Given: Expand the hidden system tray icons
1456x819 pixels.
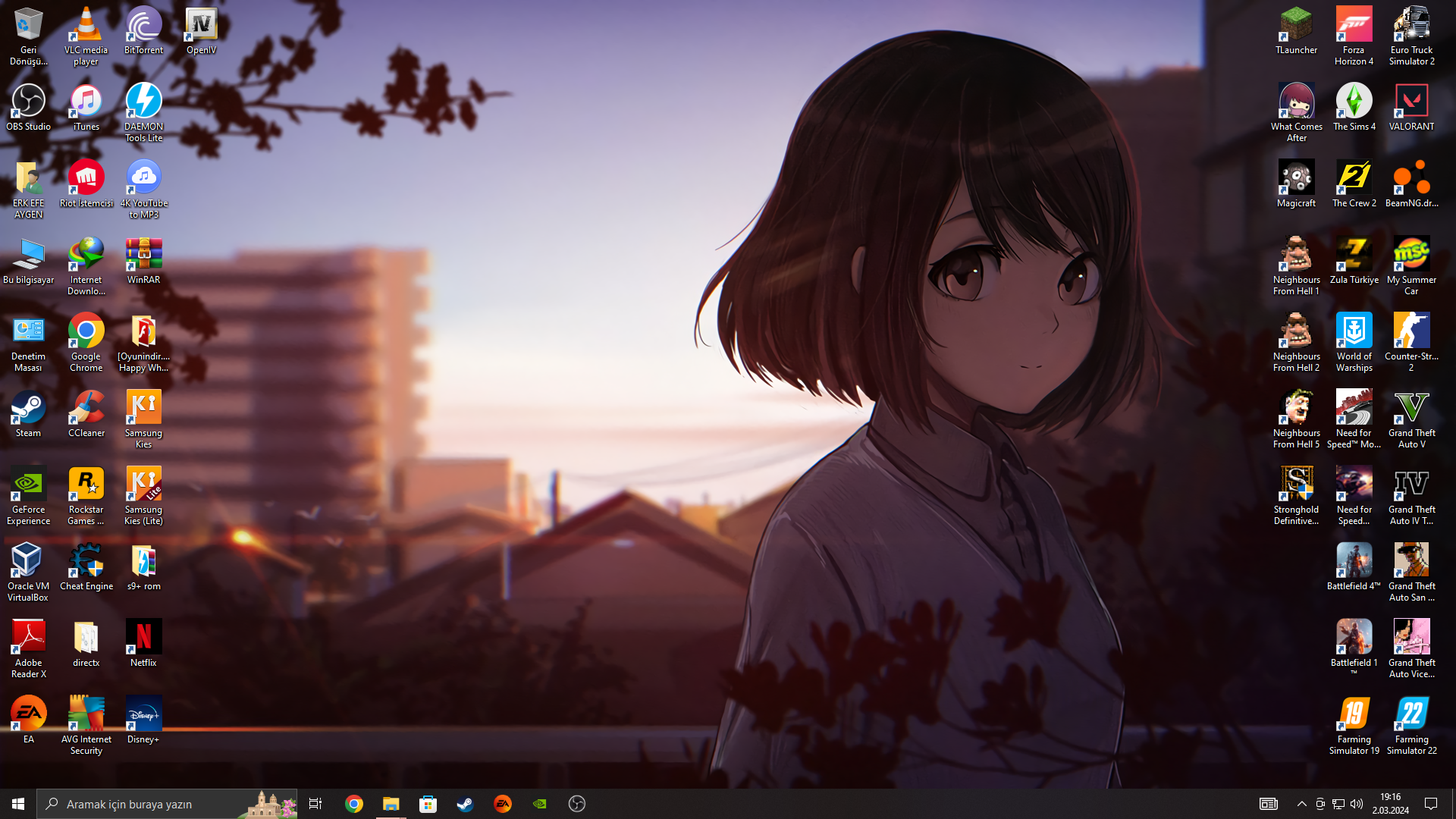Looking at the screenshot, I should tap(1301, 804).
